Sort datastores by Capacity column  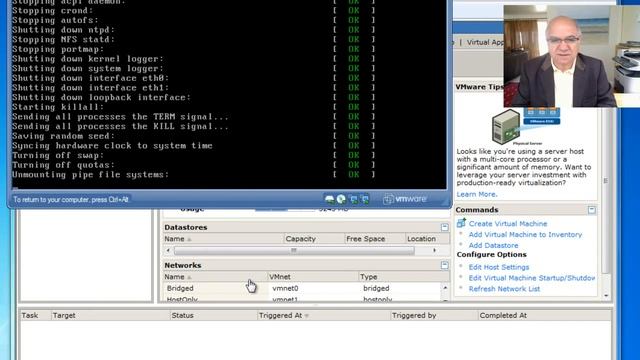pos(314,239)
